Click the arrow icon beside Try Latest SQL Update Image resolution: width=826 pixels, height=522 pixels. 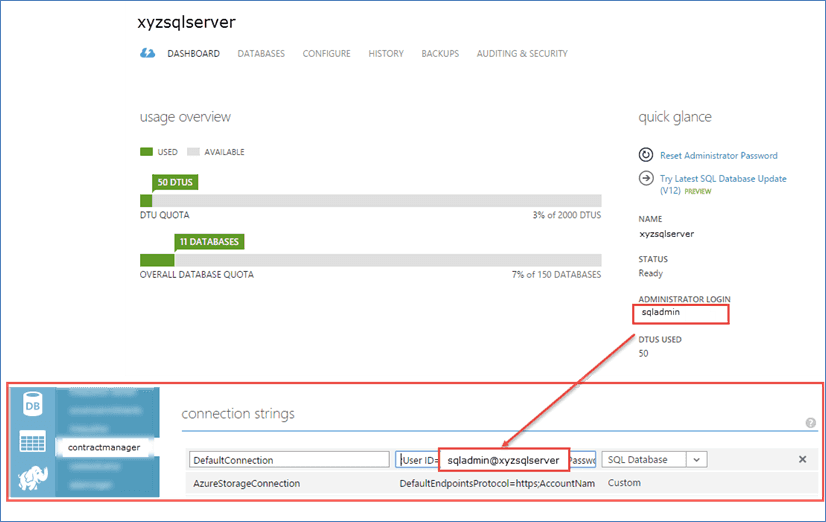(646, 178)
